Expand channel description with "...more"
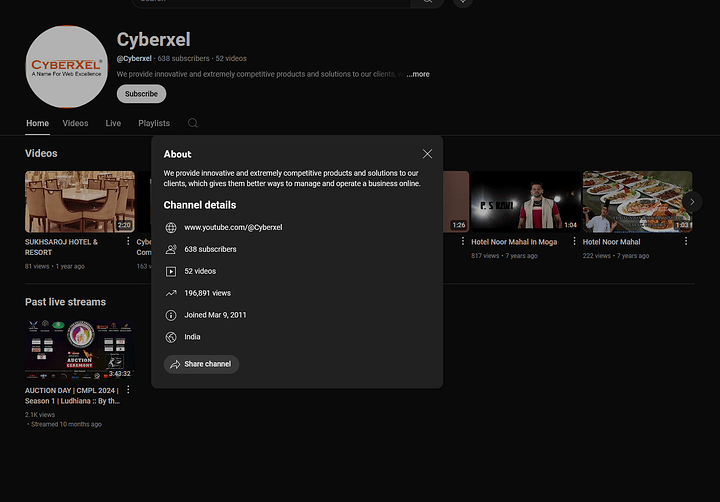This screenshot has height=502, width=720. pos(417,74)
